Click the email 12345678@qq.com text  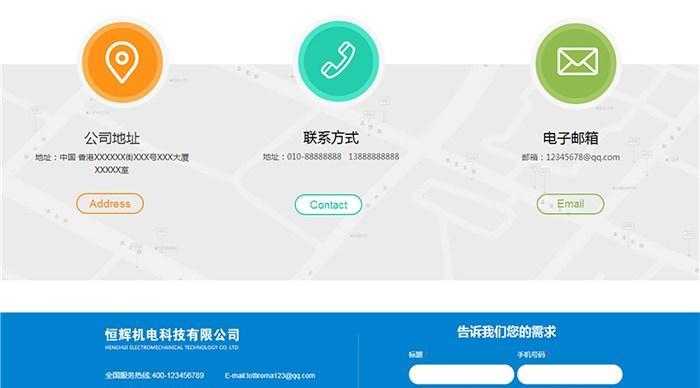click(x=583, y=157)
